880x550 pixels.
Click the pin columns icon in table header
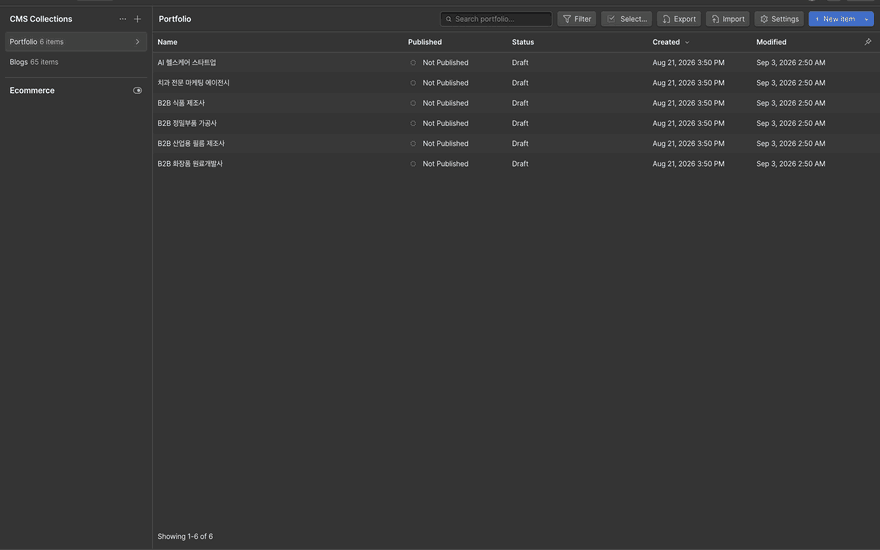pyautogui.click(x=868, y=42)
